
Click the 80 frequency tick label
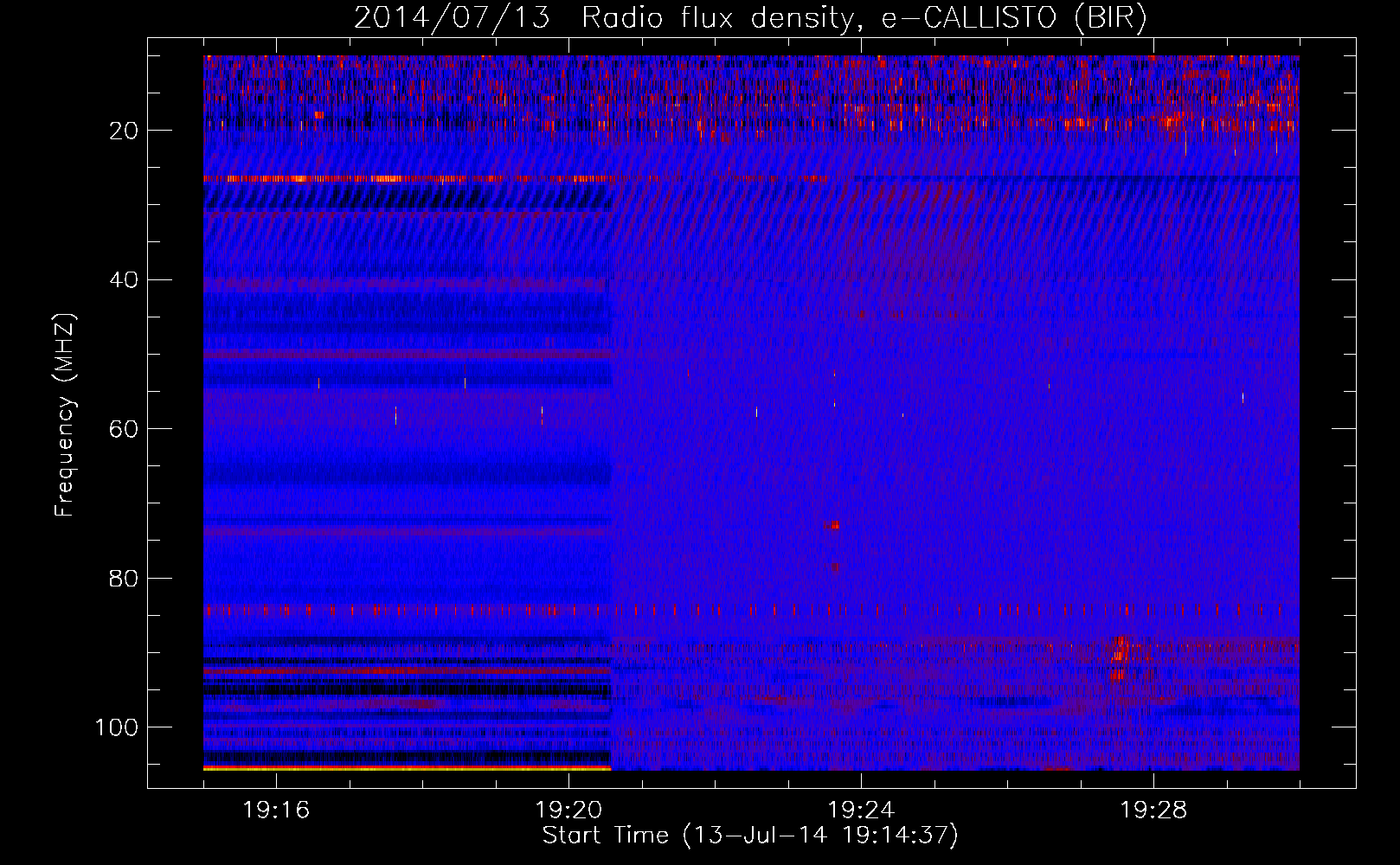coord(124,579)
